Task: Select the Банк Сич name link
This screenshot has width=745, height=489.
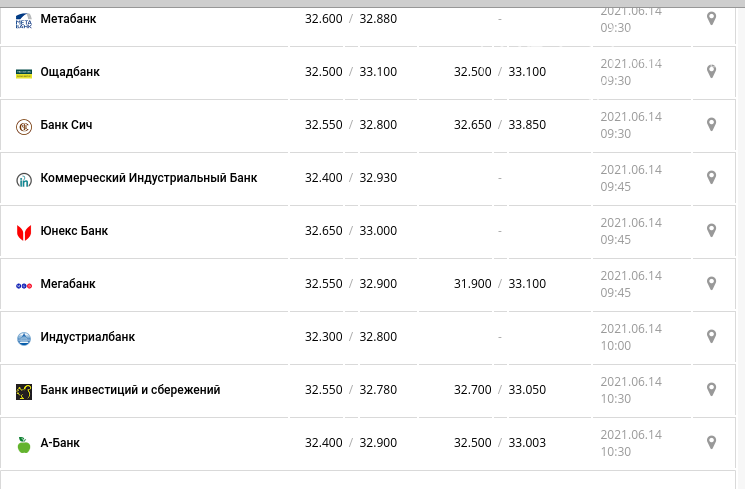Action: [66, 125]
